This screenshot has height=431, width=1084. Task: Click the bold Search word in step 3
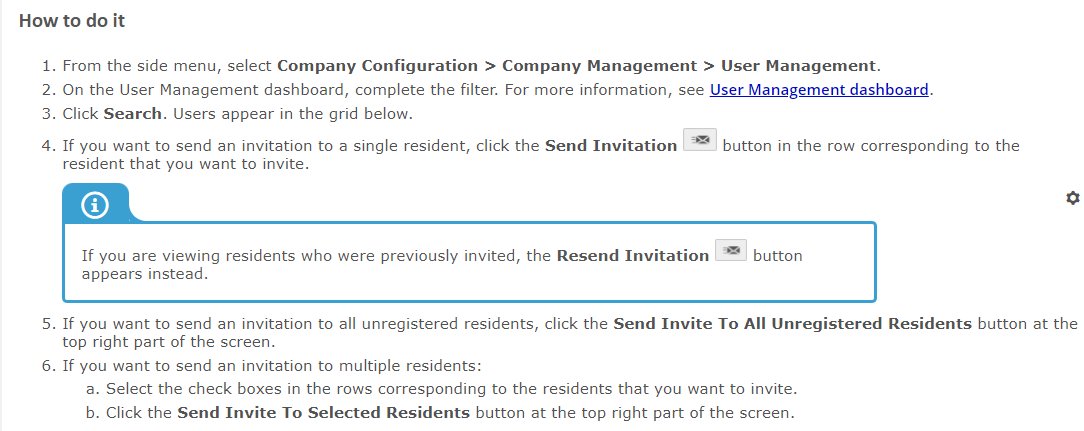tap(132, 114)
